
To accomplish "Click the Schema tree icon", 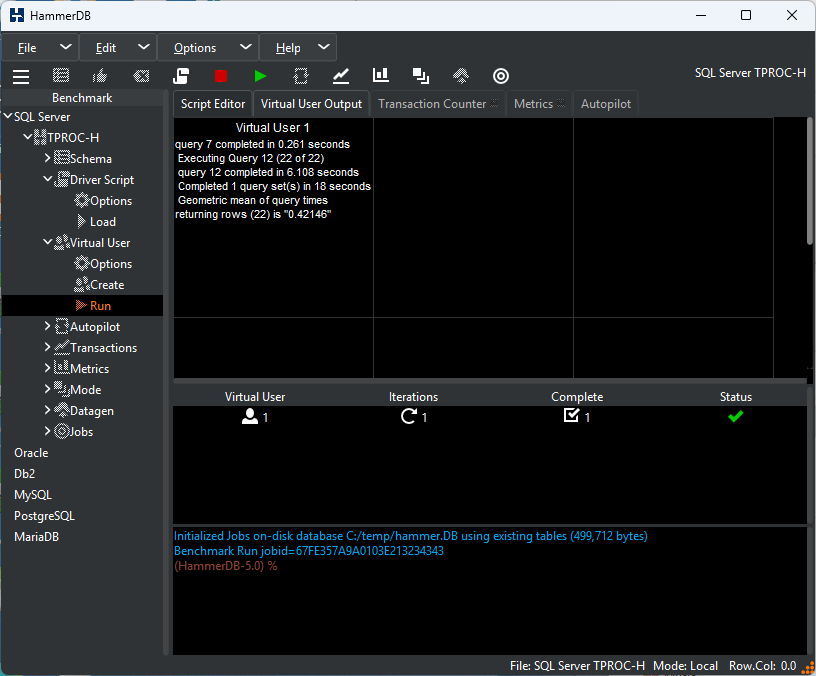I will coord(61,158).
